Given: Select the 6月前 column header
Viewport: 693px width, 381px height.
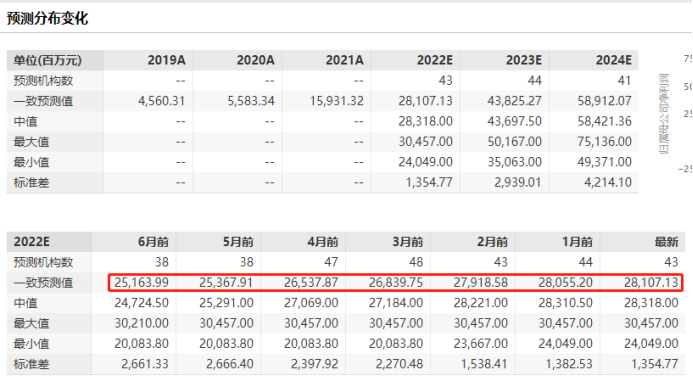Looking at the screenshot, I should pos(153,242).
